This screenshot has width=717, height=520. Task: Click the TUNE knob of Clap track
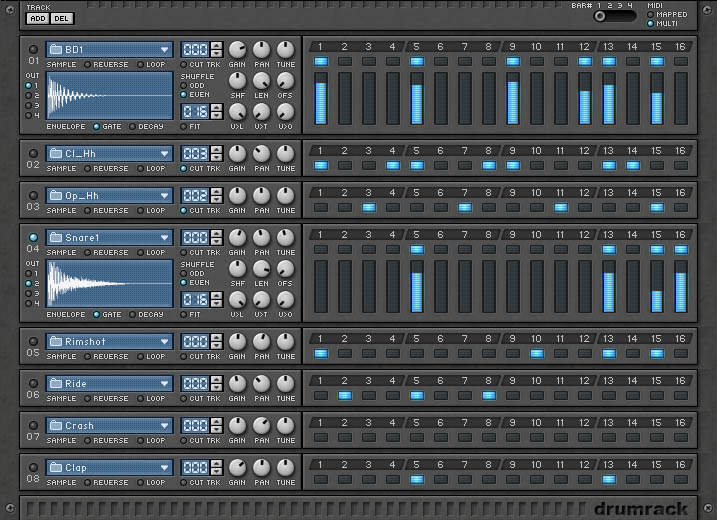pos(285,468)
